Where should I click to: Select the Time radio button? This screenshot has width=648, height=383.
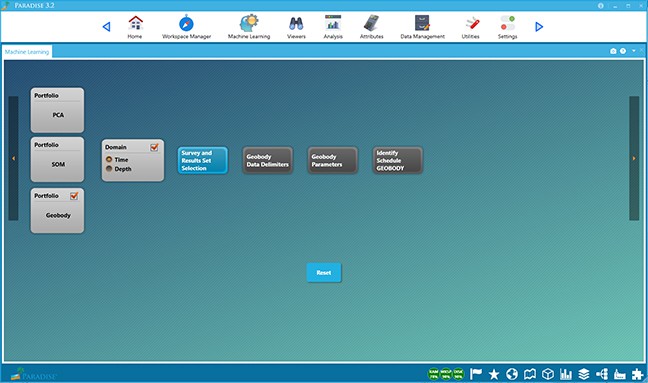pyautogui.click(x=109, y=159)
